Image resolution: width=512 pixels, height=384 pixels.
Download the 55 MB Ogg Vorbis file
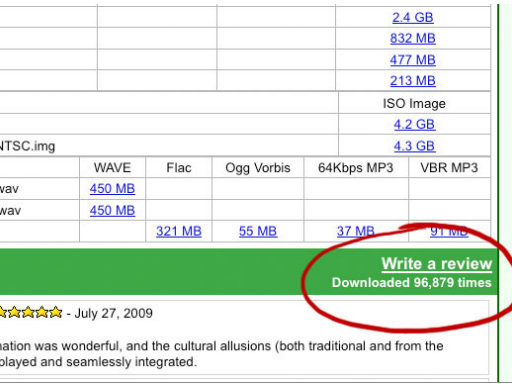258,232
